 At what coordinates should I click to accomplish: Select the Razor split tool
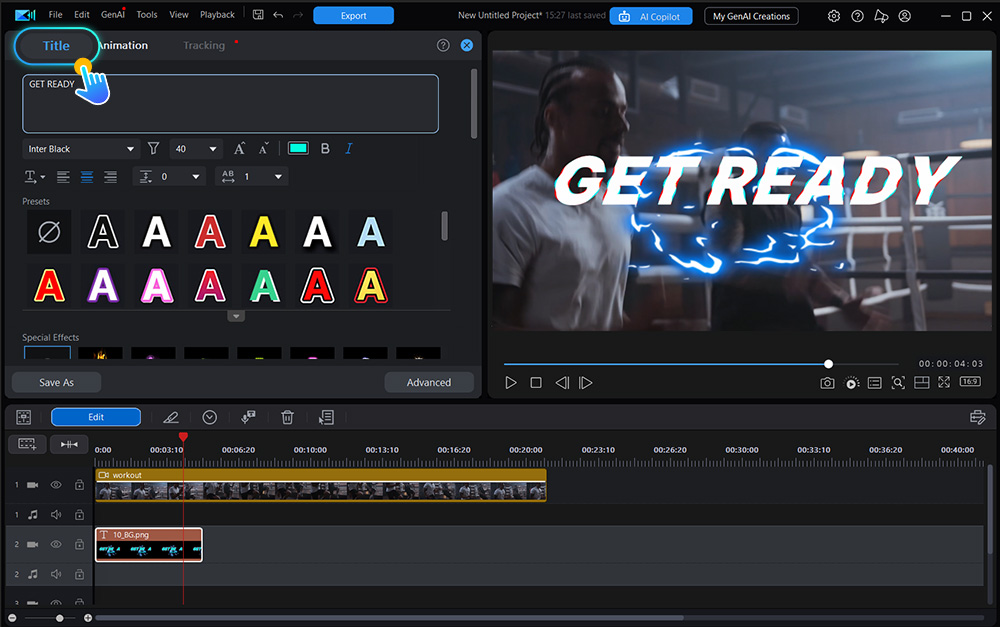click(170, 417)
